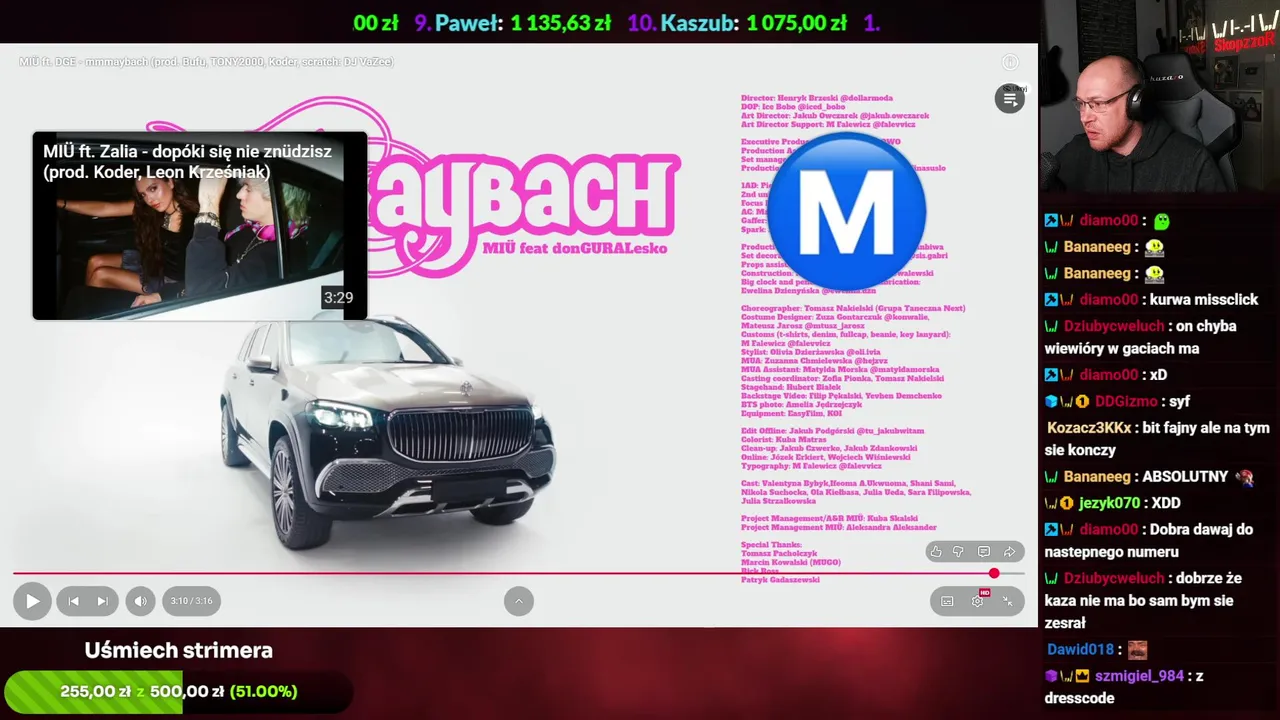Open the HD settings gear
Viewport: 1280px width, 720px height.
(978, 600)
